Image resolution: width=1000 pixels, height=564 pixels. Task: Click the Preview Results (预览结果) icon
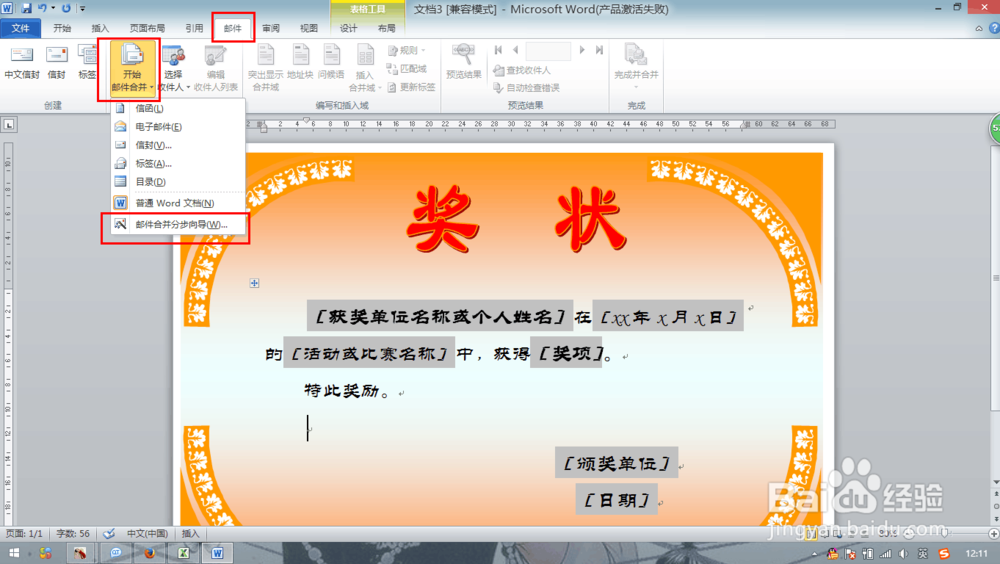click(464, 62)
